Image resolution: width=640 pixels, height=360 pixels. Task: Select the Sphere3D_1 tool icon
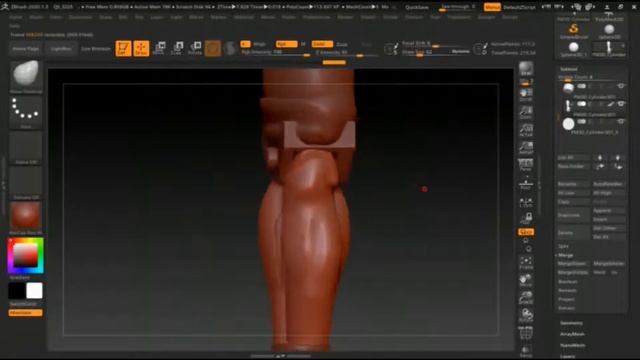[x=573, y=49]
